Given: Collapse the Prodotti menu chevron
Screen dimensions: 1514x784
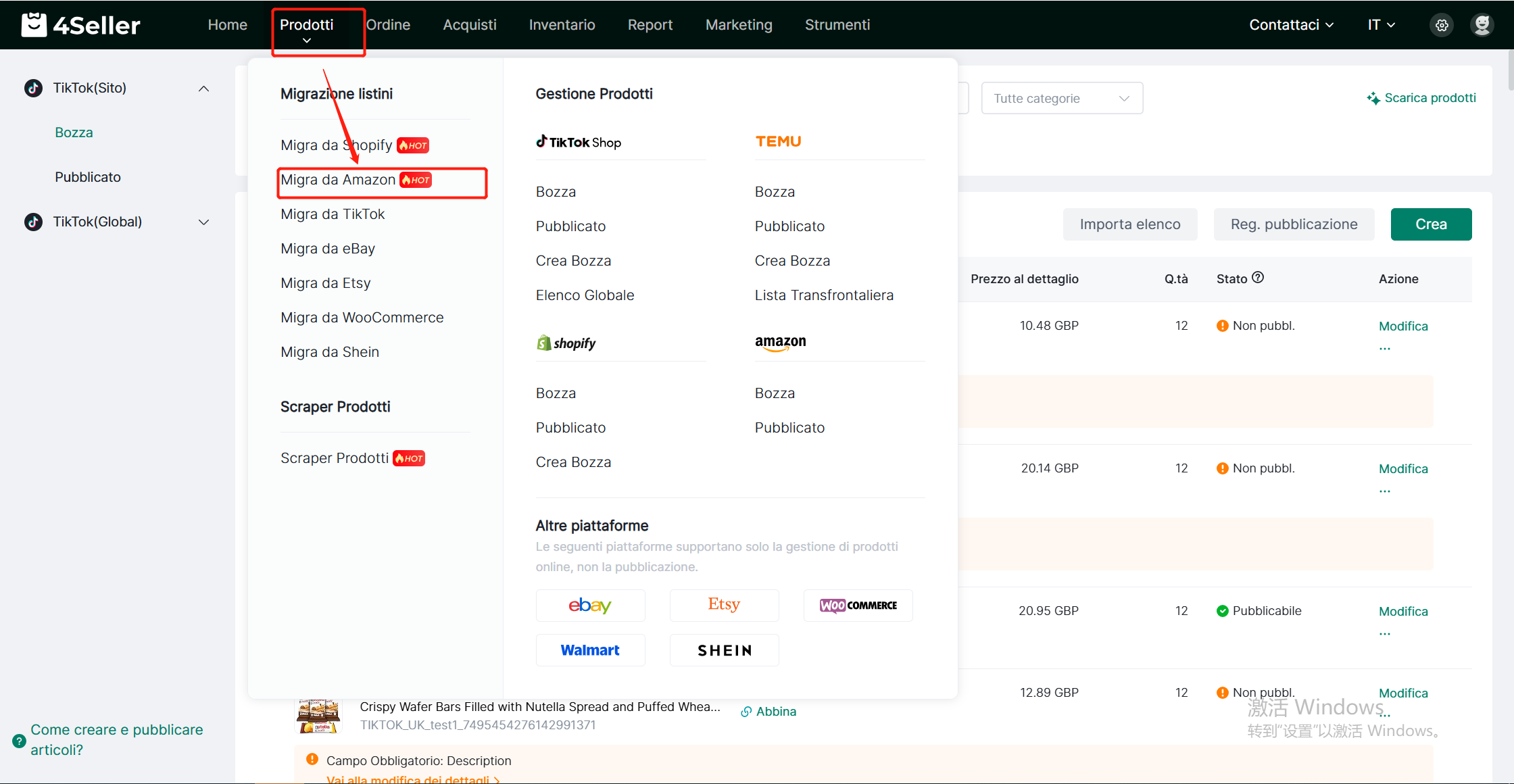Looking at the screenshot, I should (307, 41).
